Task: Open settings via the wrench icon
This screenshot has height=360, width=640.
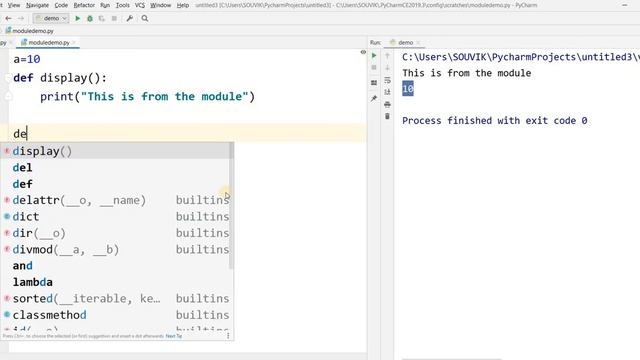Action: [130, 18]
